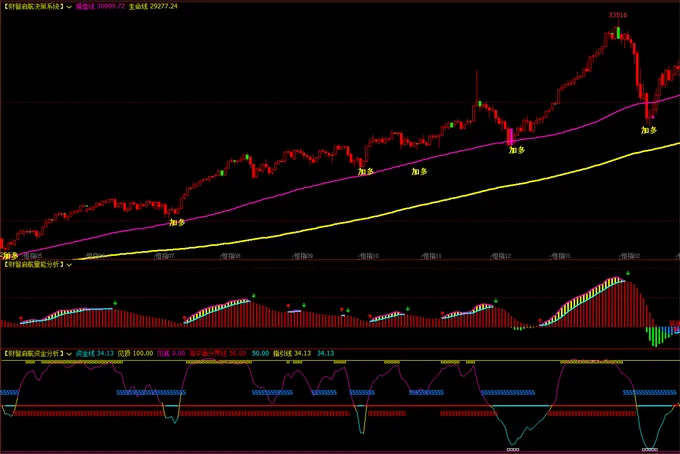The image size is (680, 454).
Task: Click the 33516 peak price label
Action: [618, 15]
